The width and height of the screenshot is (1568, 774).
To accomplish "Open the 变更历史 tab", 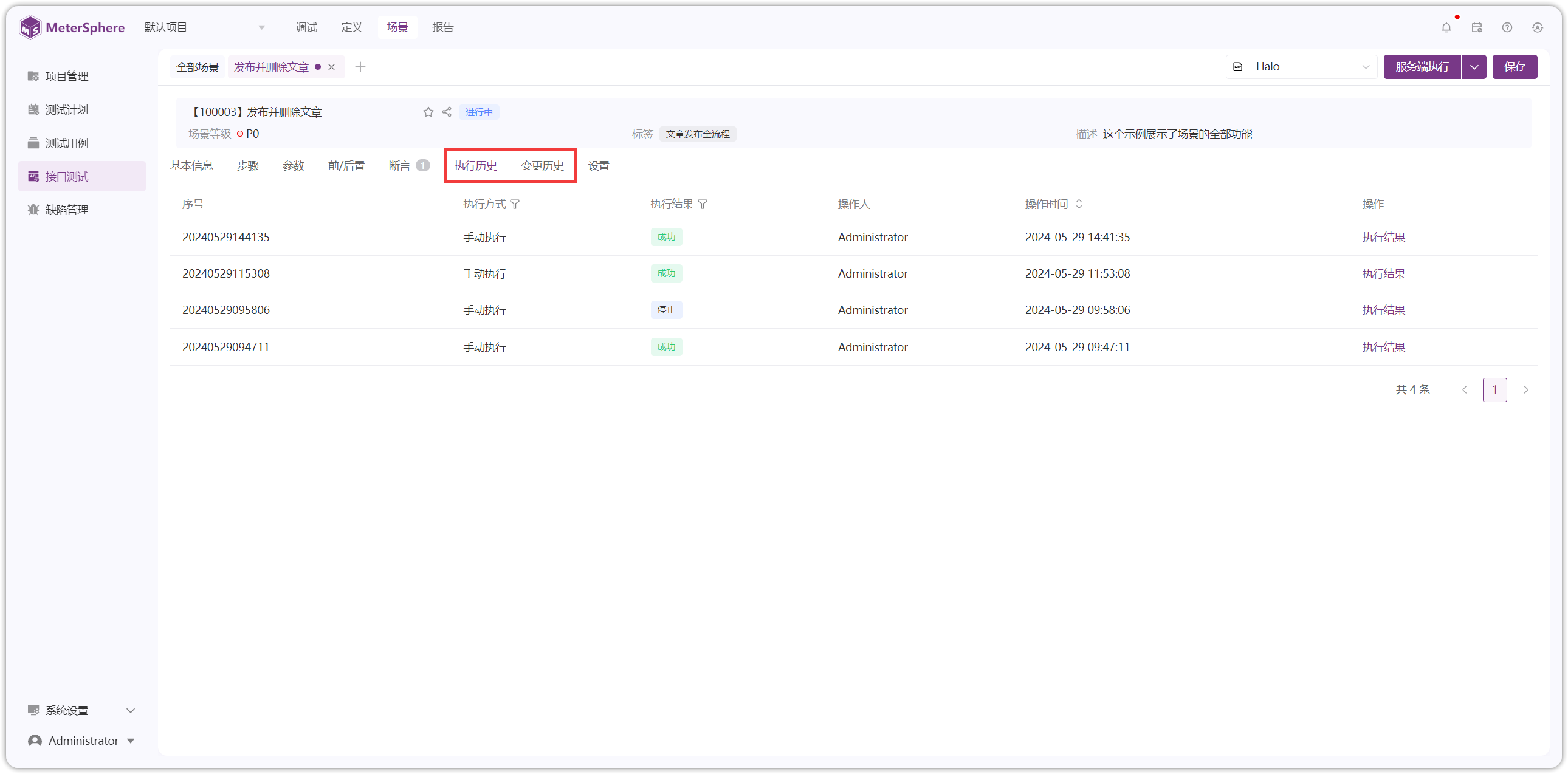I will [x=542, y=165].
